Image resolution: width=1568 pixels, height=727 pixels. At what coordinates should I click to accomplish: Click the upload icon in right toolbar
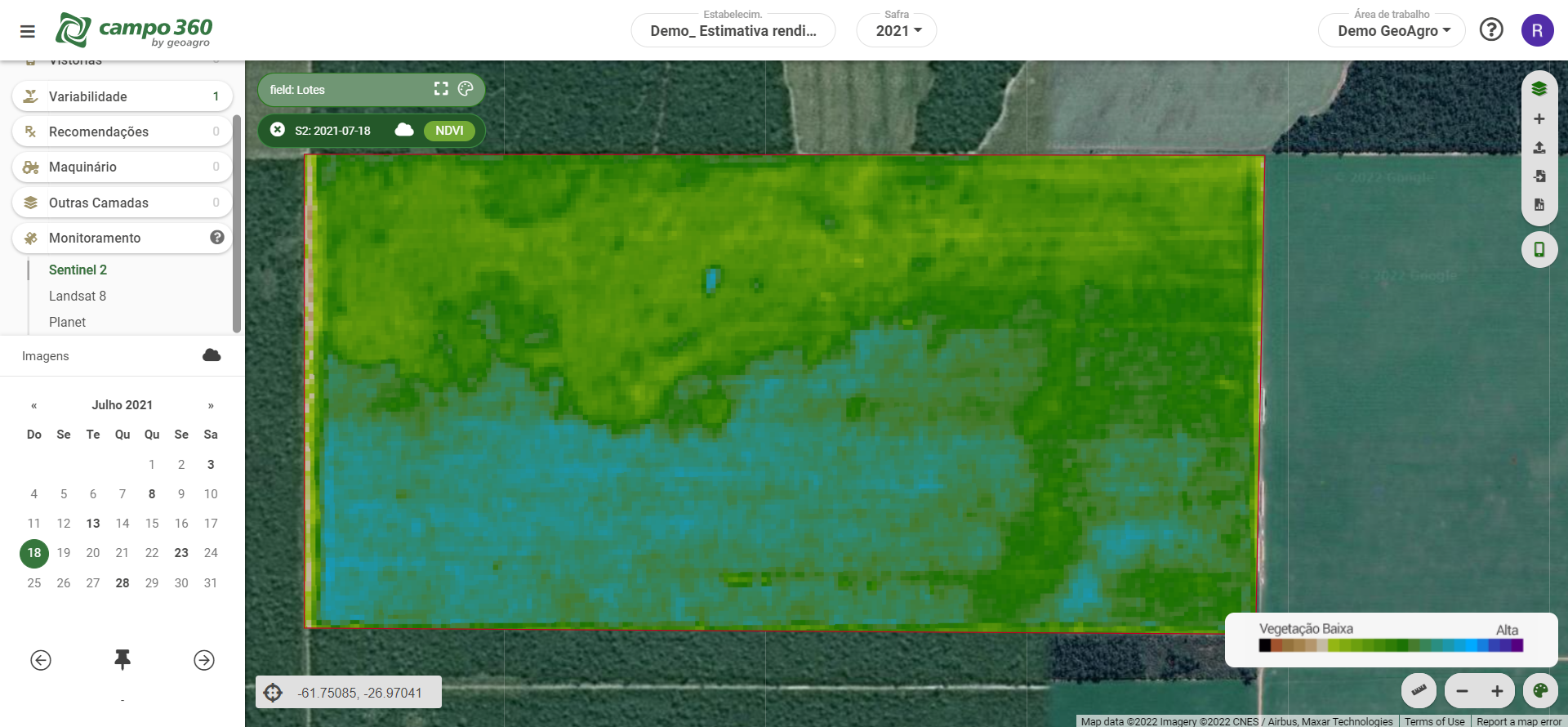point(1539,148)
